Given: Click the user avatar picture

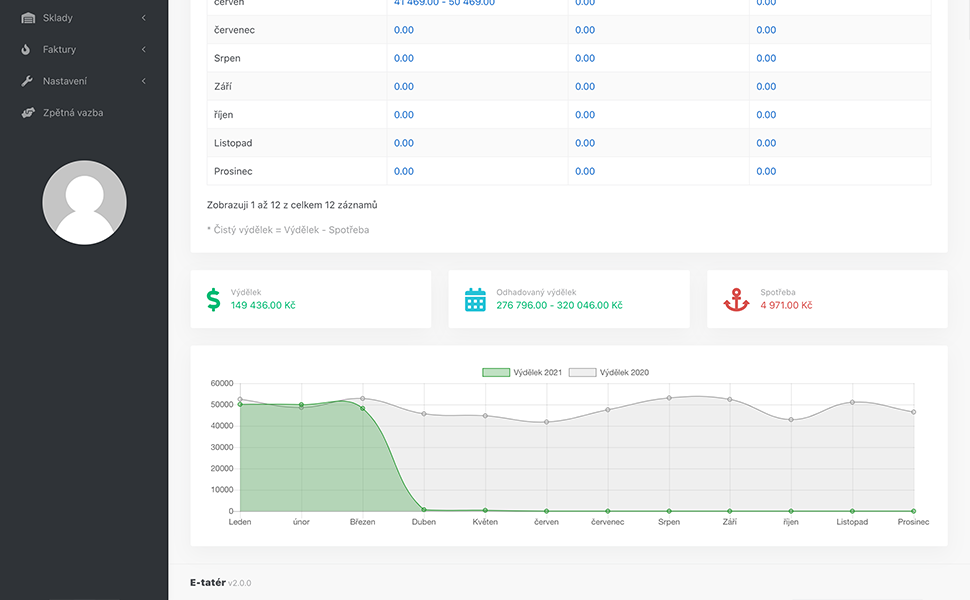Looking at the screenshot, I should 84,202.
